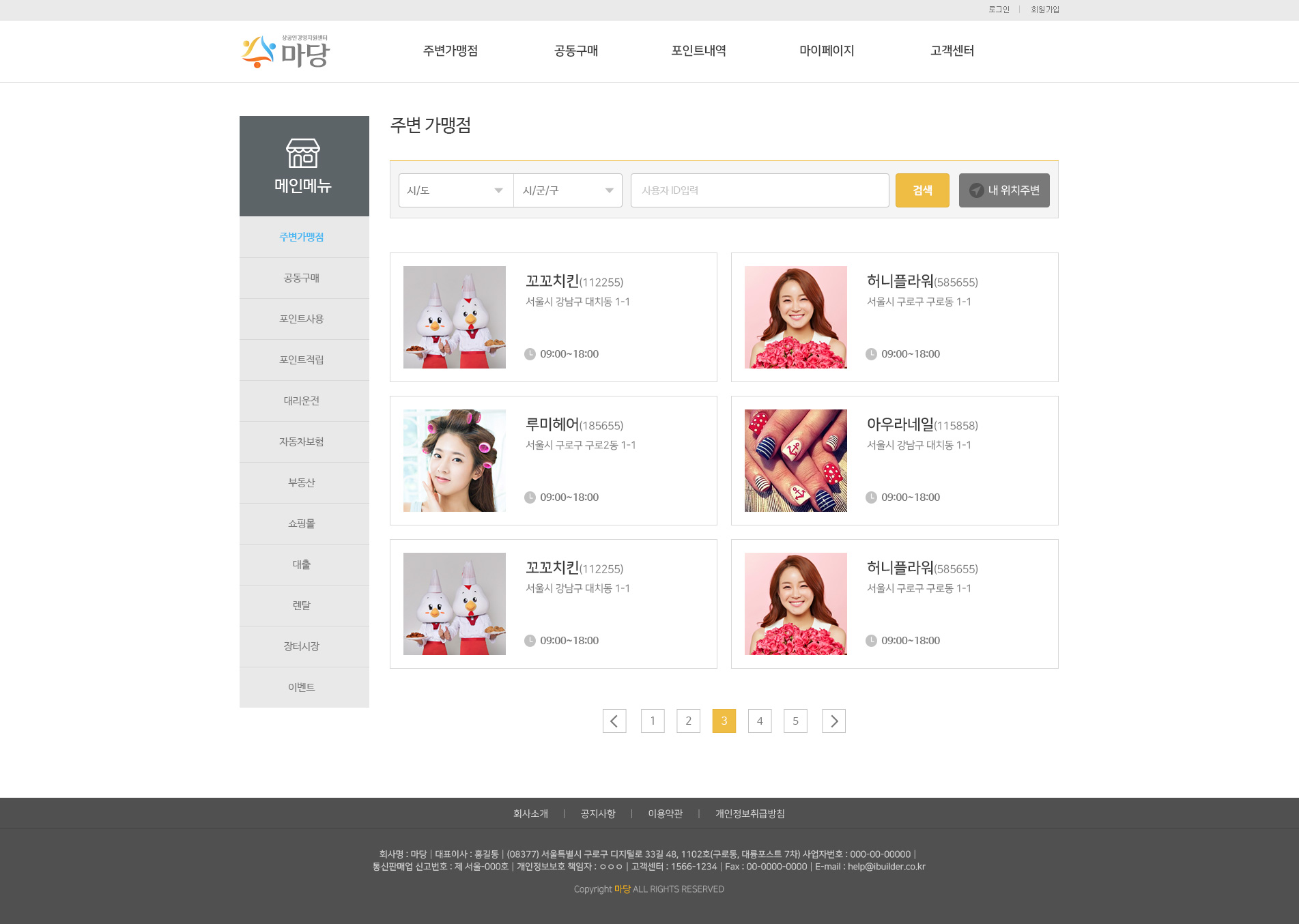Click the clock icon for 아우라네일 hours
The image size is (1299, 924).
(871, 497)
